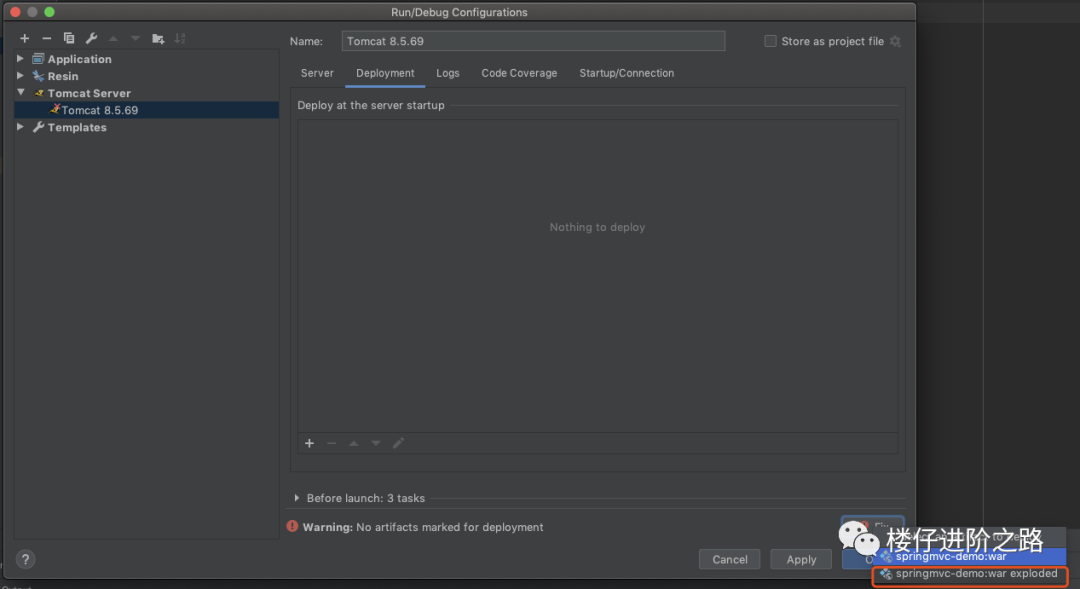Open the Code Coverage tab
1080x589 pixels.
click(x=519, y=73)
